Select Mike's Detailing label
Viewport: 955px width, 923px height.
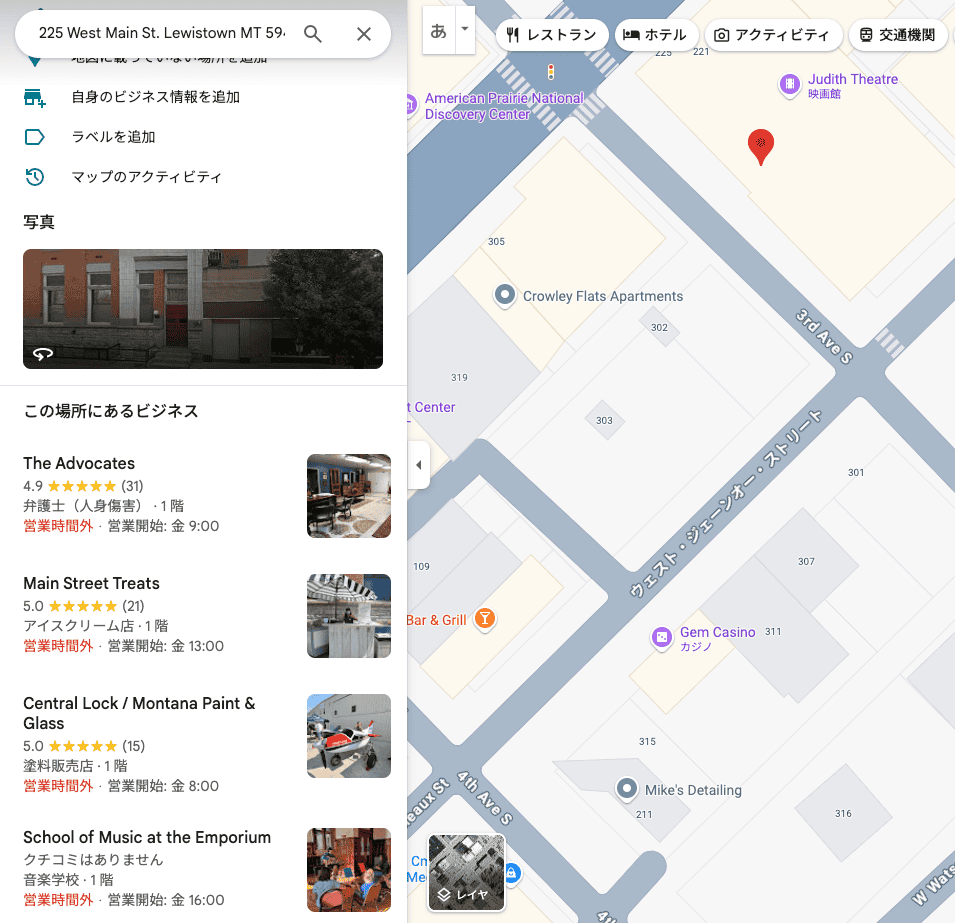(693, 790)
